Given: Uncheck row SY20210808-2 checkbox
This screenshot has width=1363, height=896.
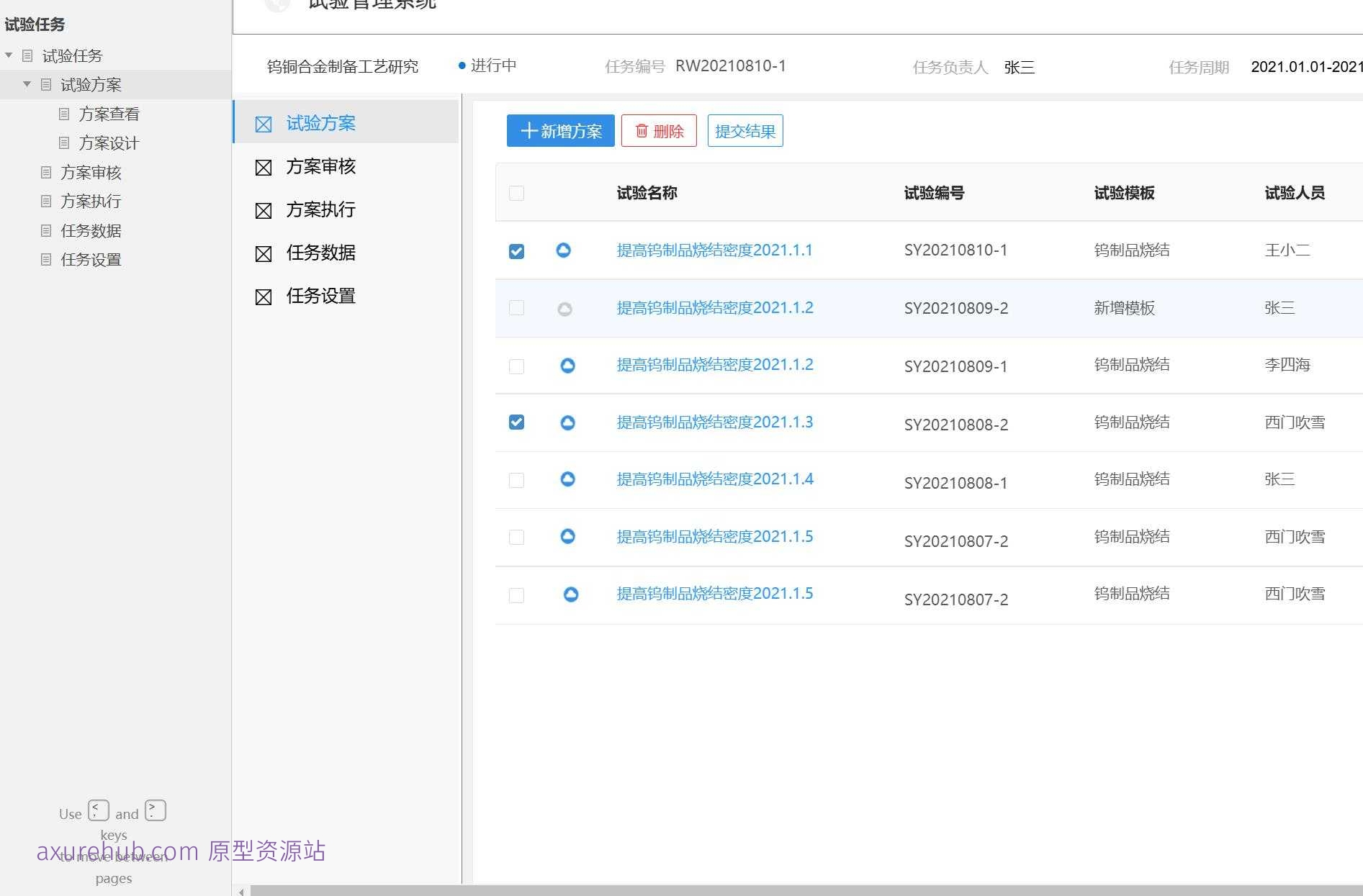Looking at the screenshot, I should tap(516, 422).
